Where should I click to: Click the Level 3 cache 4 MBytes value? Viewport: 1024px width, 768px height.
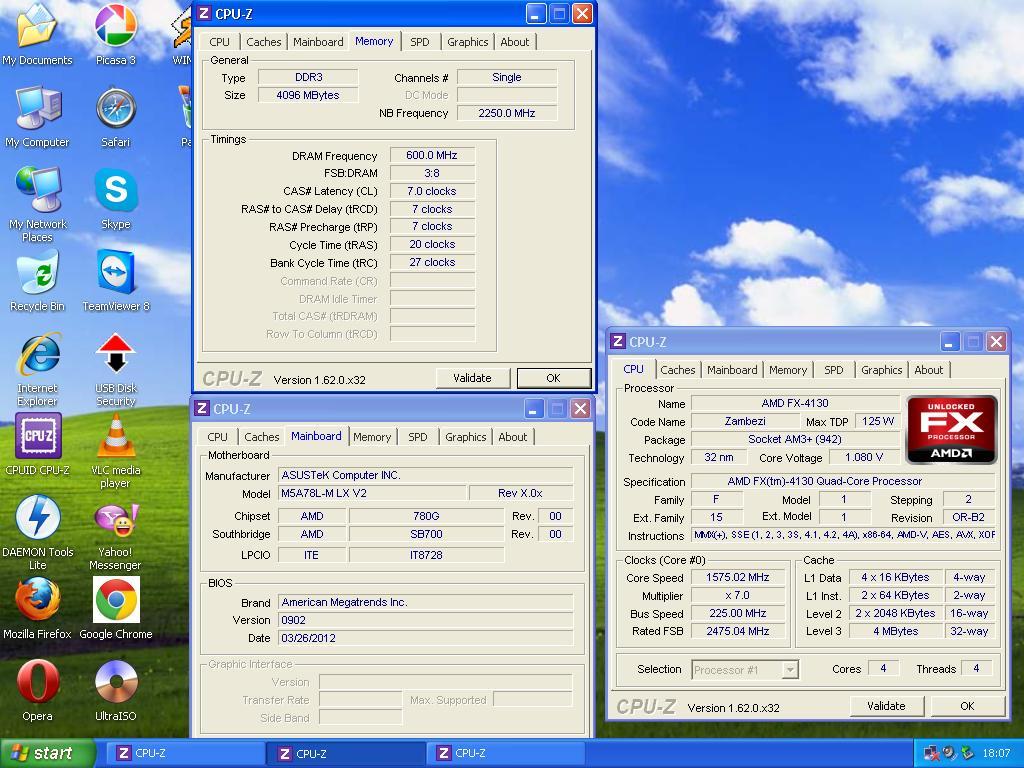coord(896,632)
